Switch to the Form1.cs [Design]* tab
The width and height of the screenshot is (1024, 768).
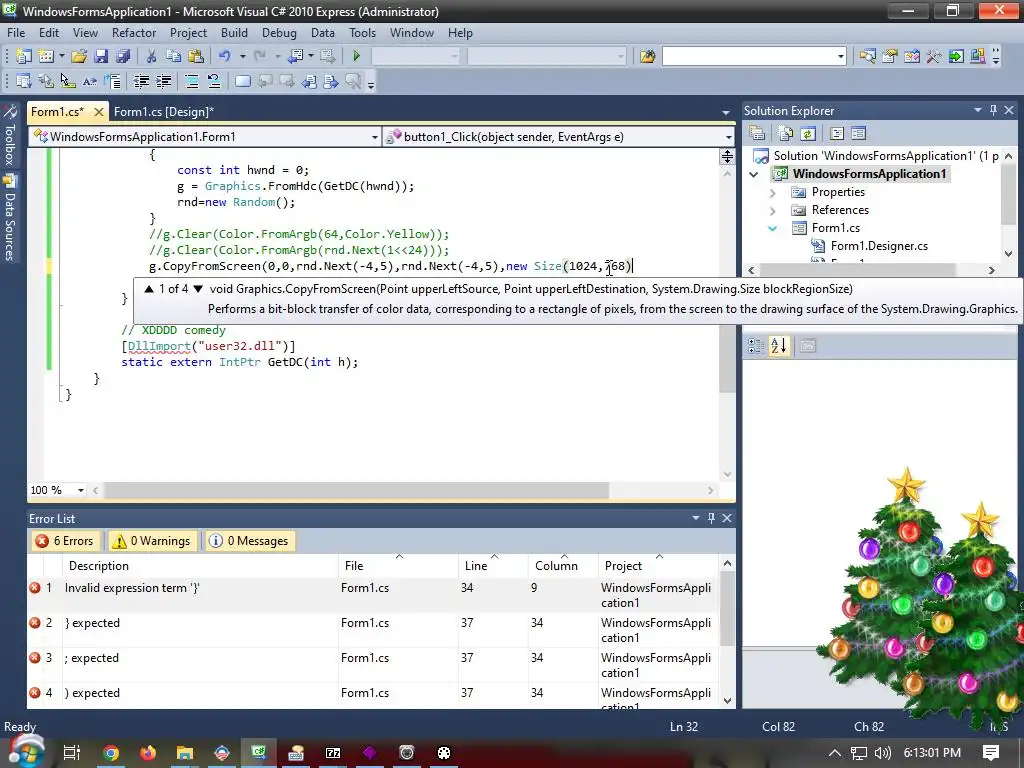(x=164, y=112)
